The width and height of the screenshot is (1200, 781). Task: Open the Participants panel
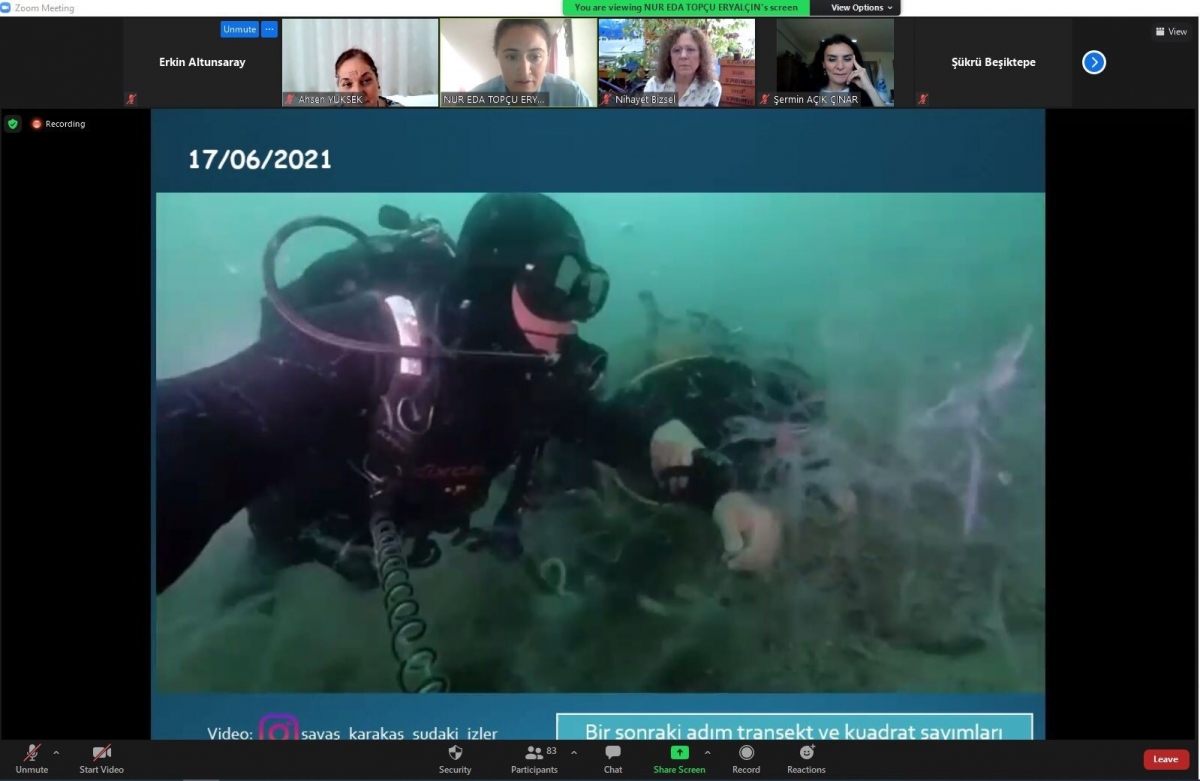(534, 754)
